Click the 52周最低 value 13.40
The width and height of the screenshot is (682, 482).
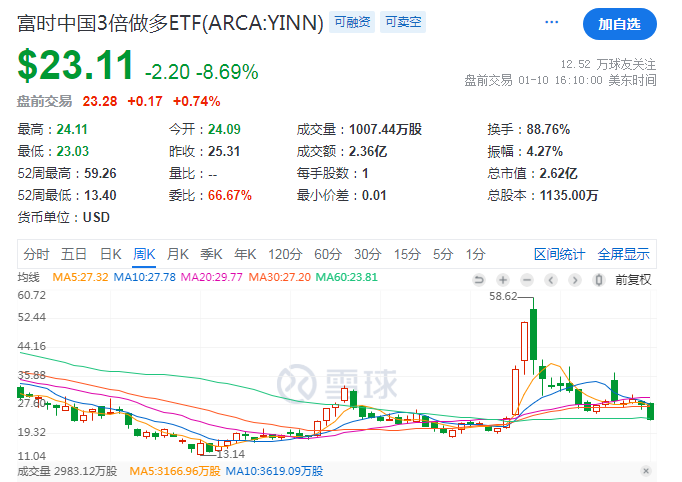pos(100,195)
